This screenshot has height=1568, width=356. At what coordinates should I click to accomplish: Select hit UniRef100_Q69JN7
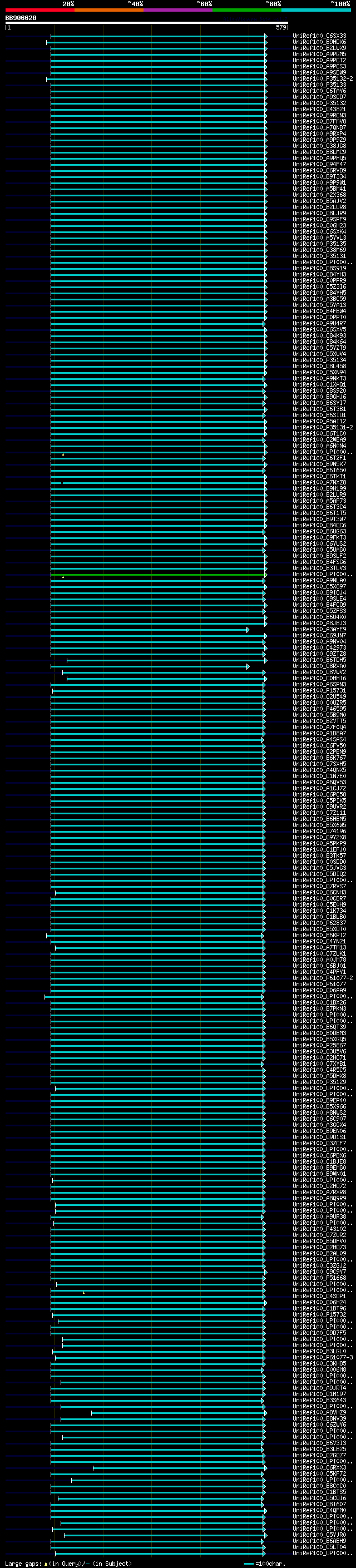[319, 635]
